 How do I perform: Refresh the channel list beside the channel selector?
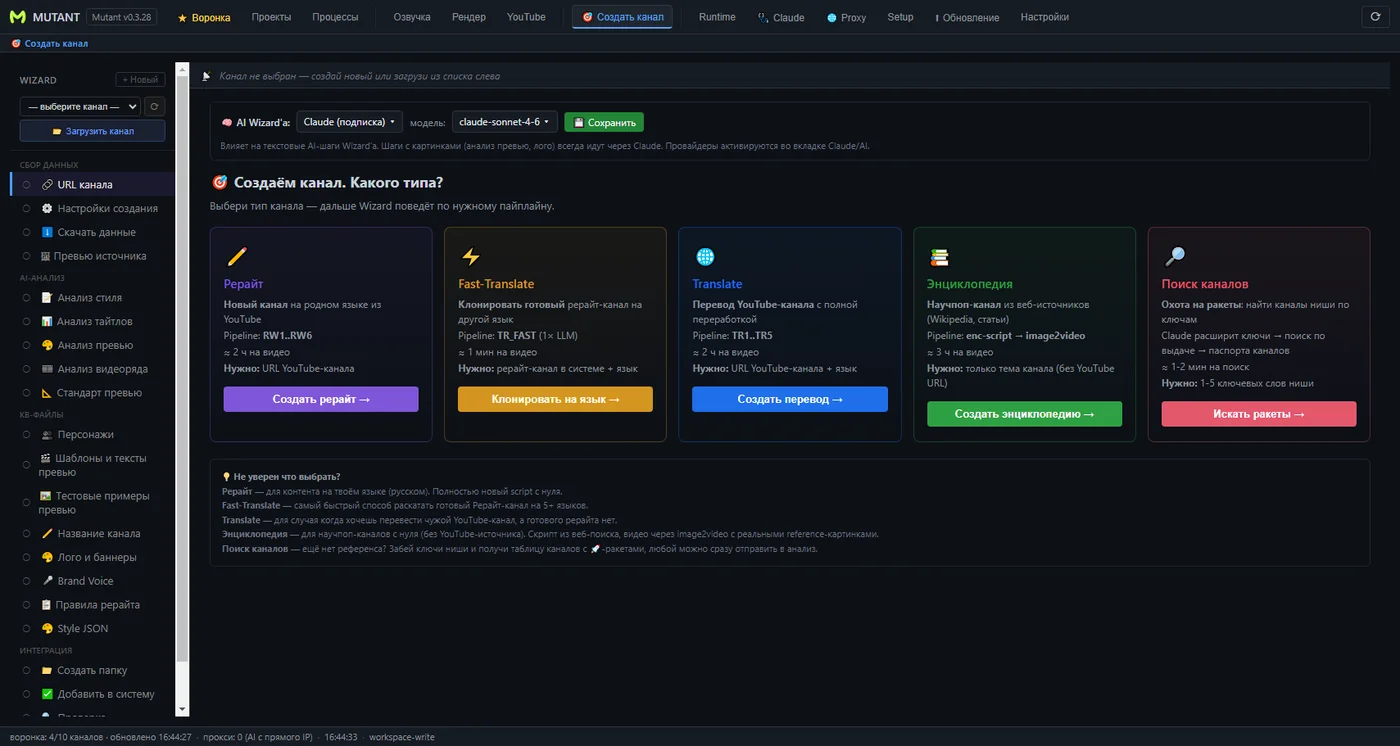pos(155,106)
